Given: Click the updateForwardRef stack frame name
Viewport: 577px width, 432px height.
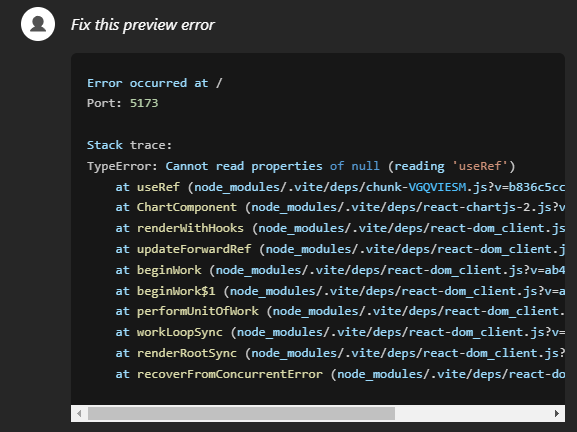Looking at the screenshot, I should point(194,249).
